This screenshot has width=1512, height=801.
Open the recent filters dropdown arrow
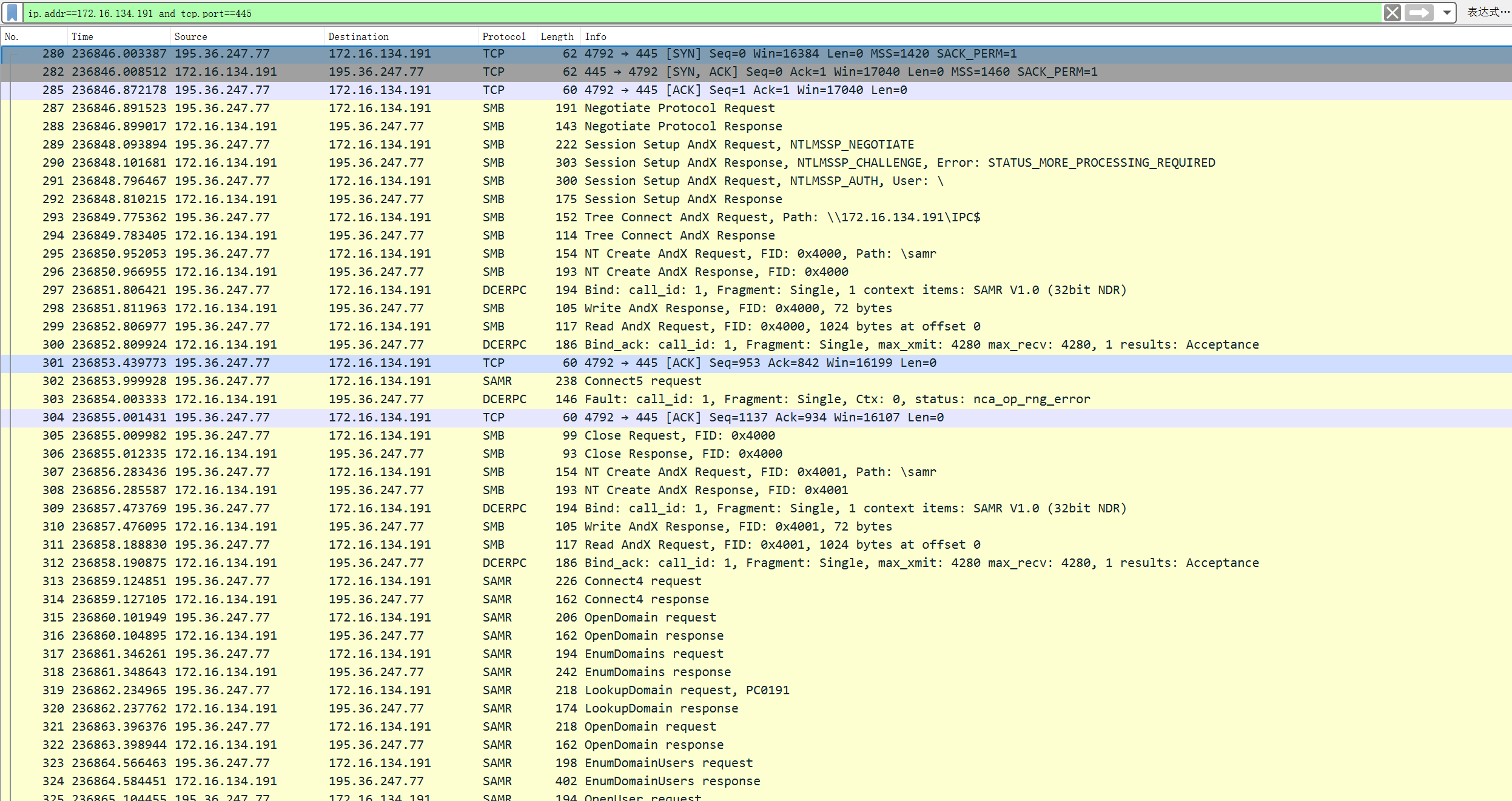tap(1446, 13)
